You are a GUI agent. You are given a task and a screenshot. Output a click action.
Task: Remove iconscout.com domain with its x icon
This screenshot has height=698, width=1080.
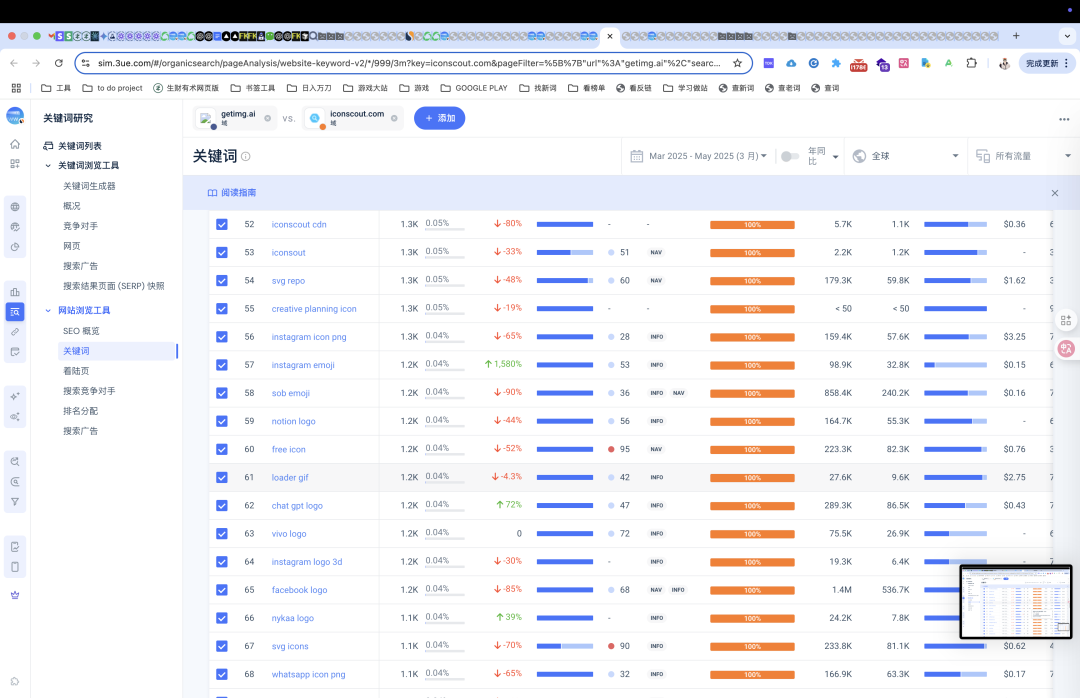[394, 119]
